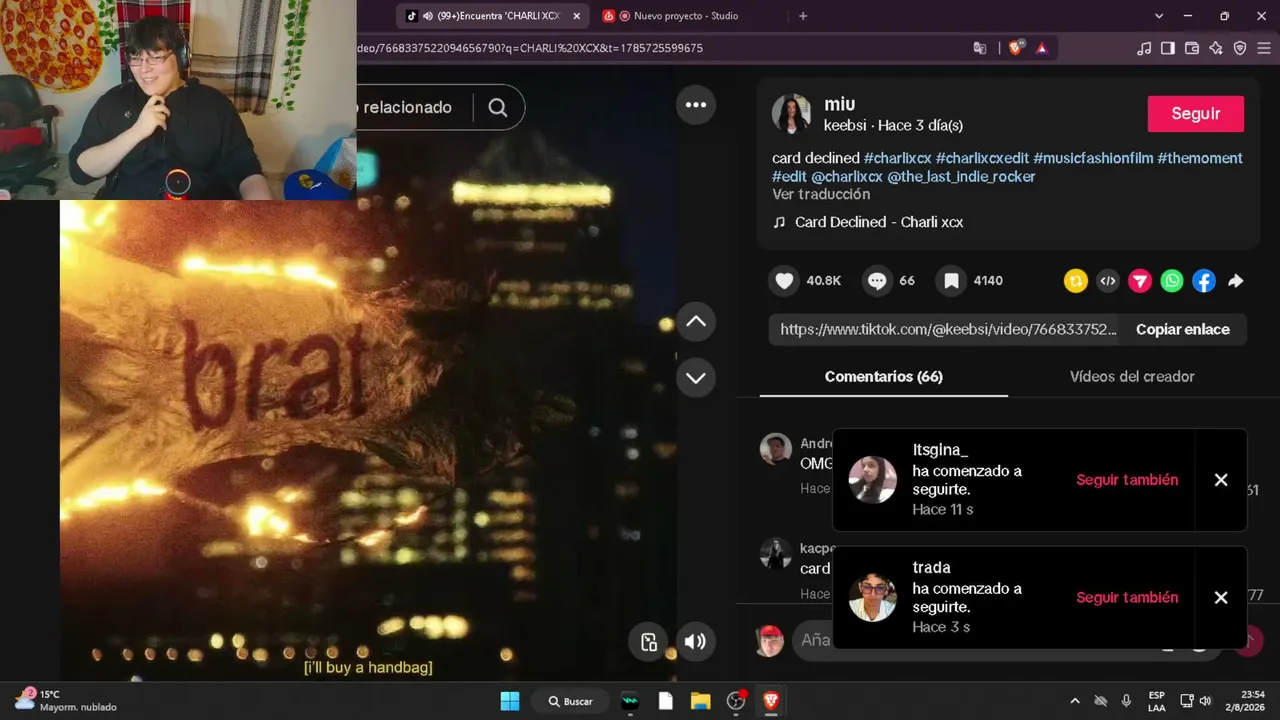
Task: Close the TikTok browser tab
Action: 576,16
